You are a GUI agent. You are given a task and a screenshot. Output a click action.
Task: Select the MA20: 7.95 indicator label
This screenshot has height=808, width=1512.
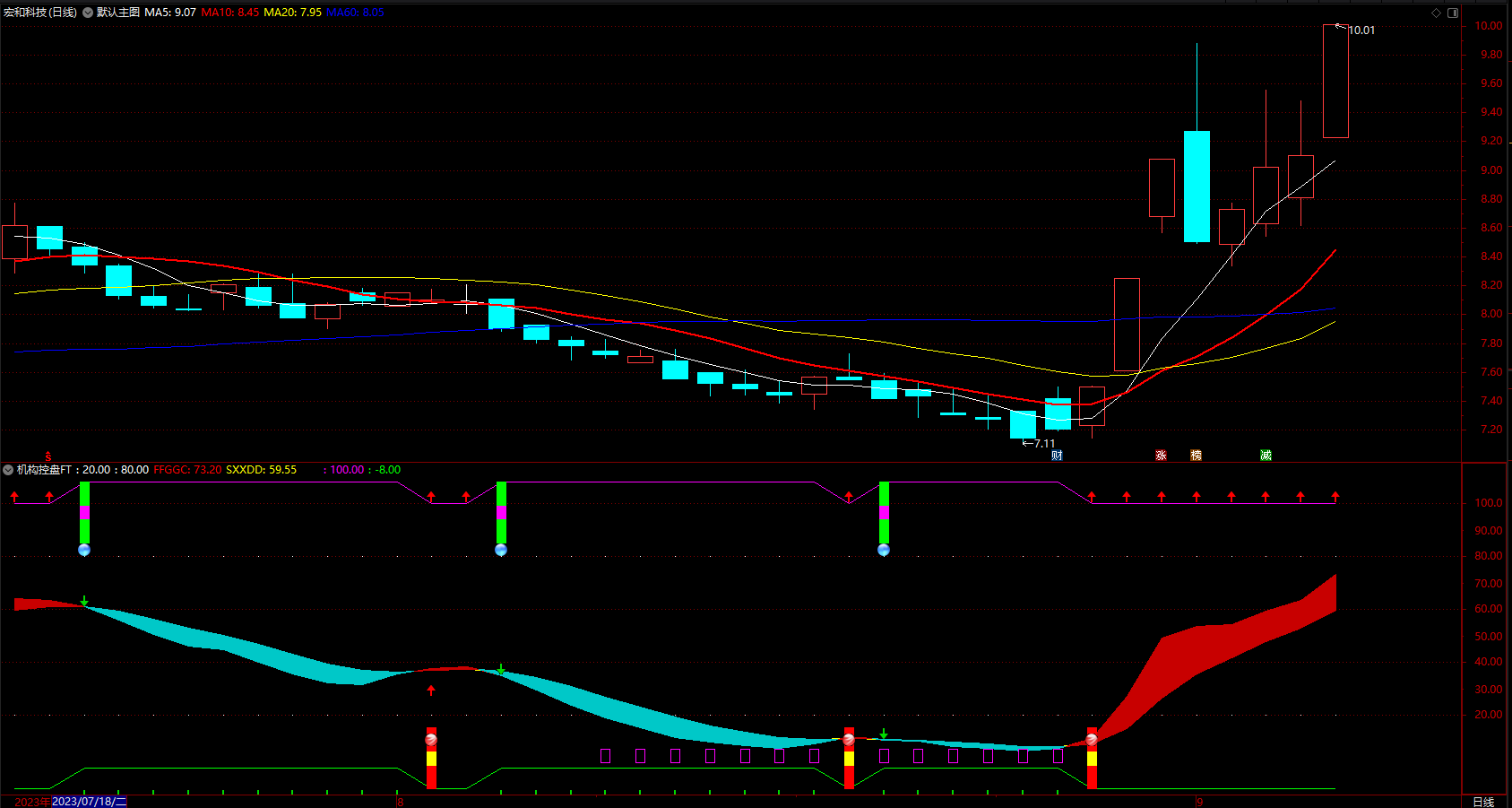292,13
